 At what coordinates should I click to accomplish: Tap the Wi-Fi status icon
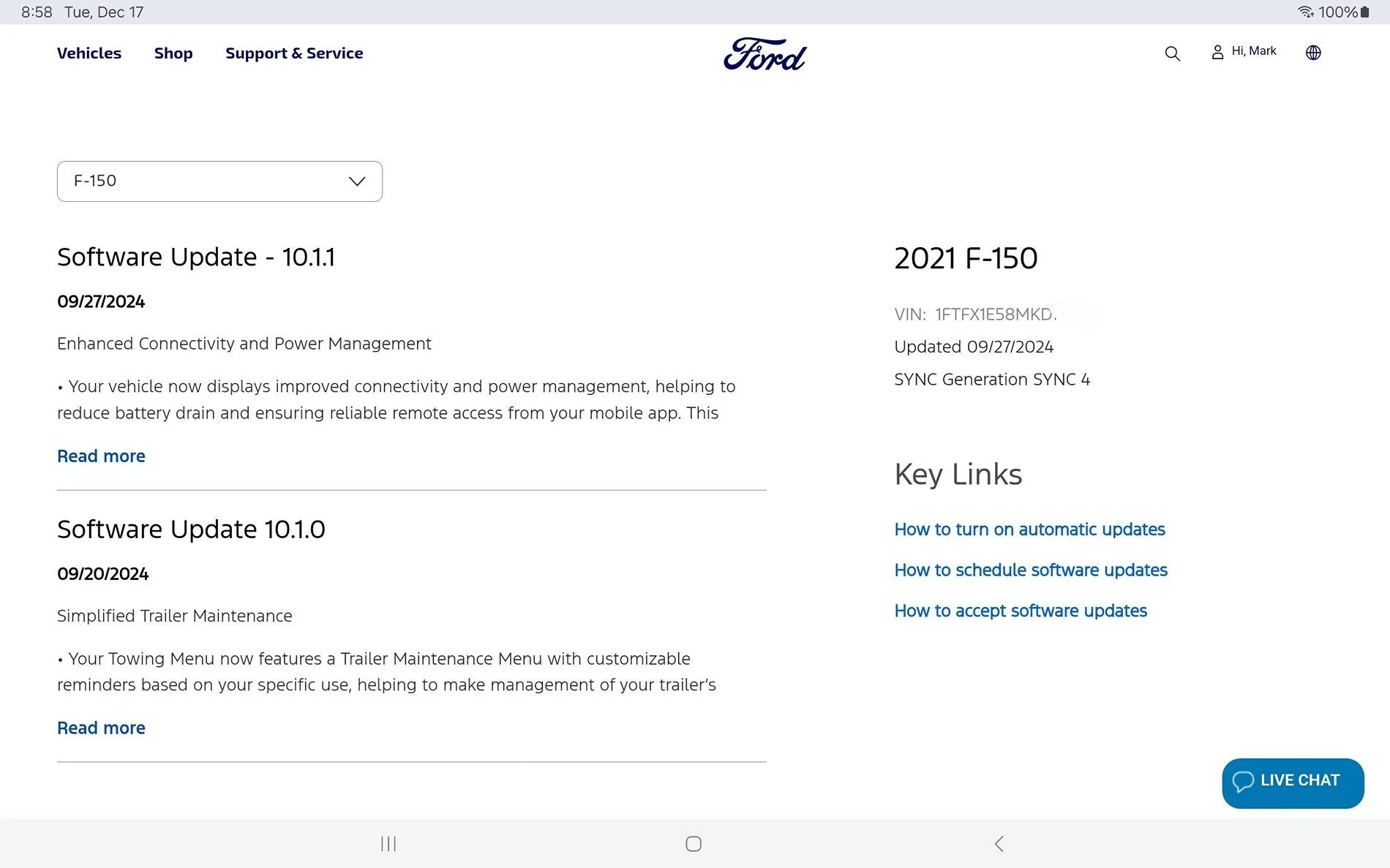coord(1306,12)
